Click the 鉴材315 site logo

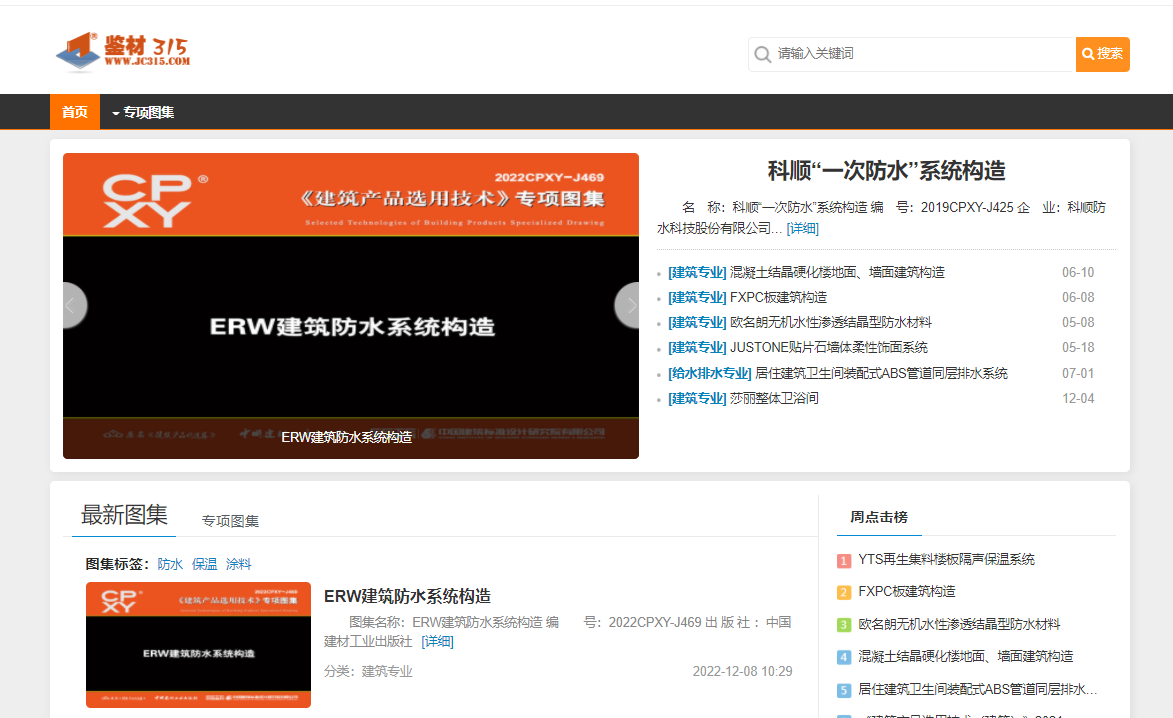point(123,52)
